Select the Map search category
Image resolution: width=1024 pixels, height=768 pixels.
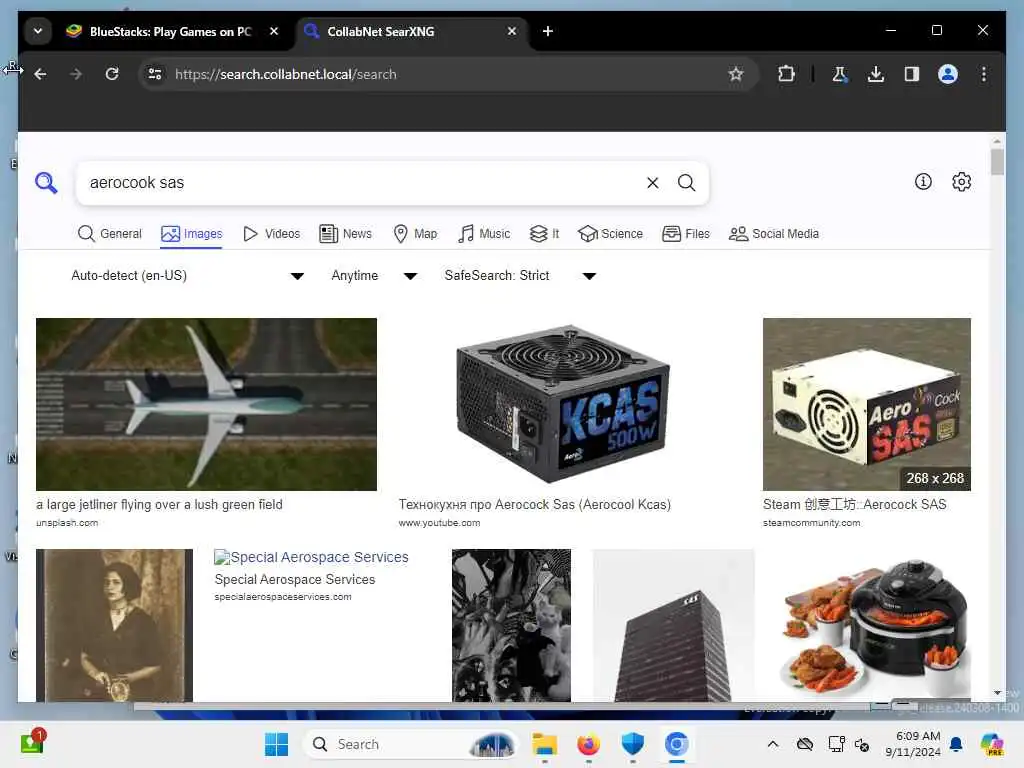coord(415,234)
